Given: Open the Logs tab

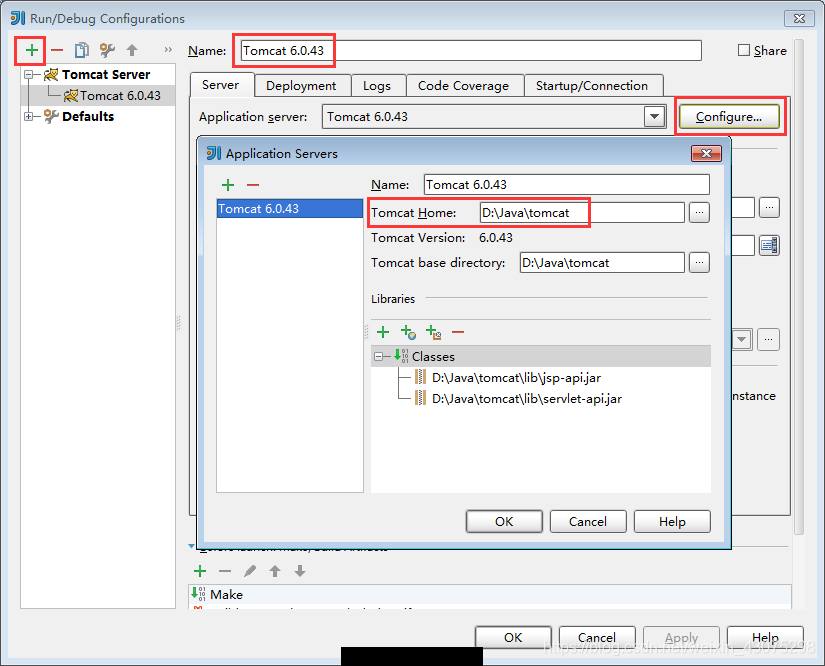Looking at the screenshot, I should click(x=377, y=86).
